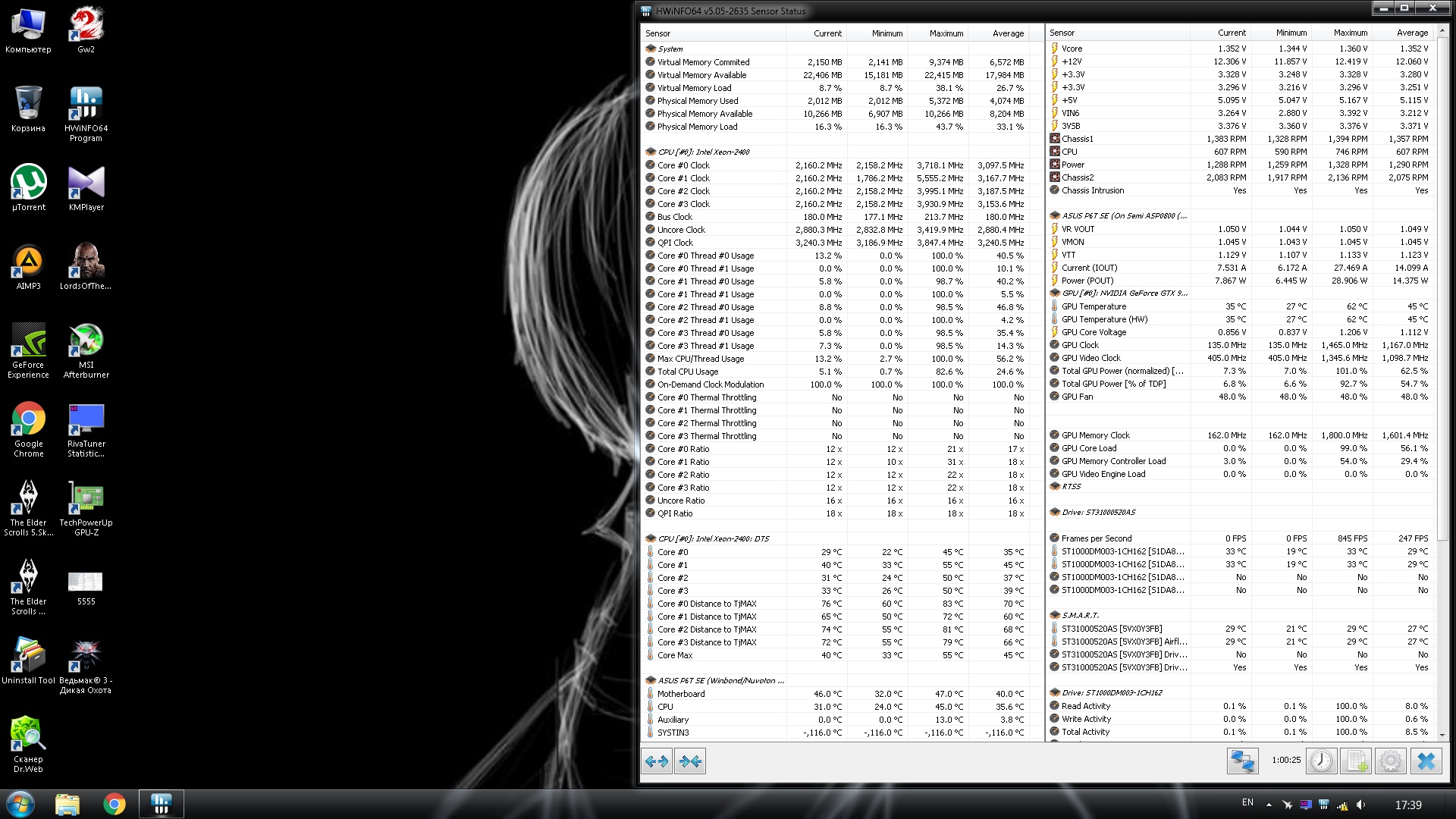Click the volume speaker tray icon
1456x819 pixels.
(1360, 805)
